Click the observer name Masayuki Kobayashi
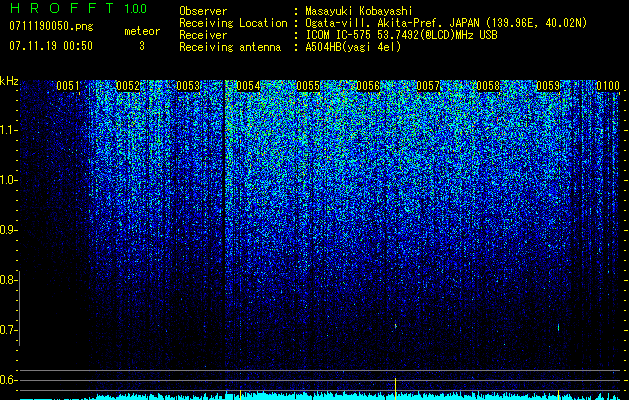This screenshot has height=400, width=629. pyautogui.click(x=359, y=11)
